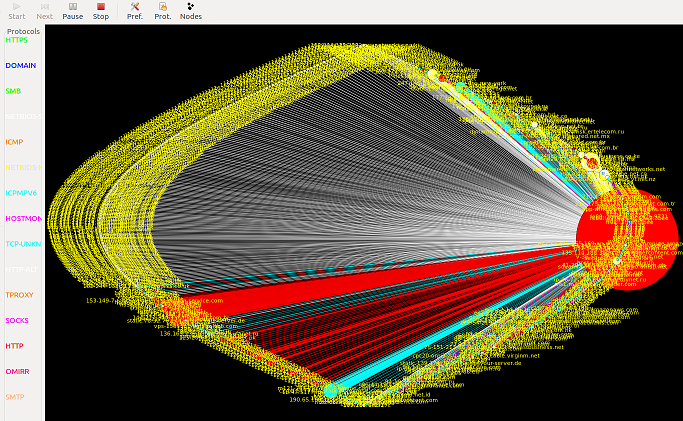Select OMIRR in the protocols legend
Image resolution: width=683 pixels, height=421 pixels.
pos(17,371)
